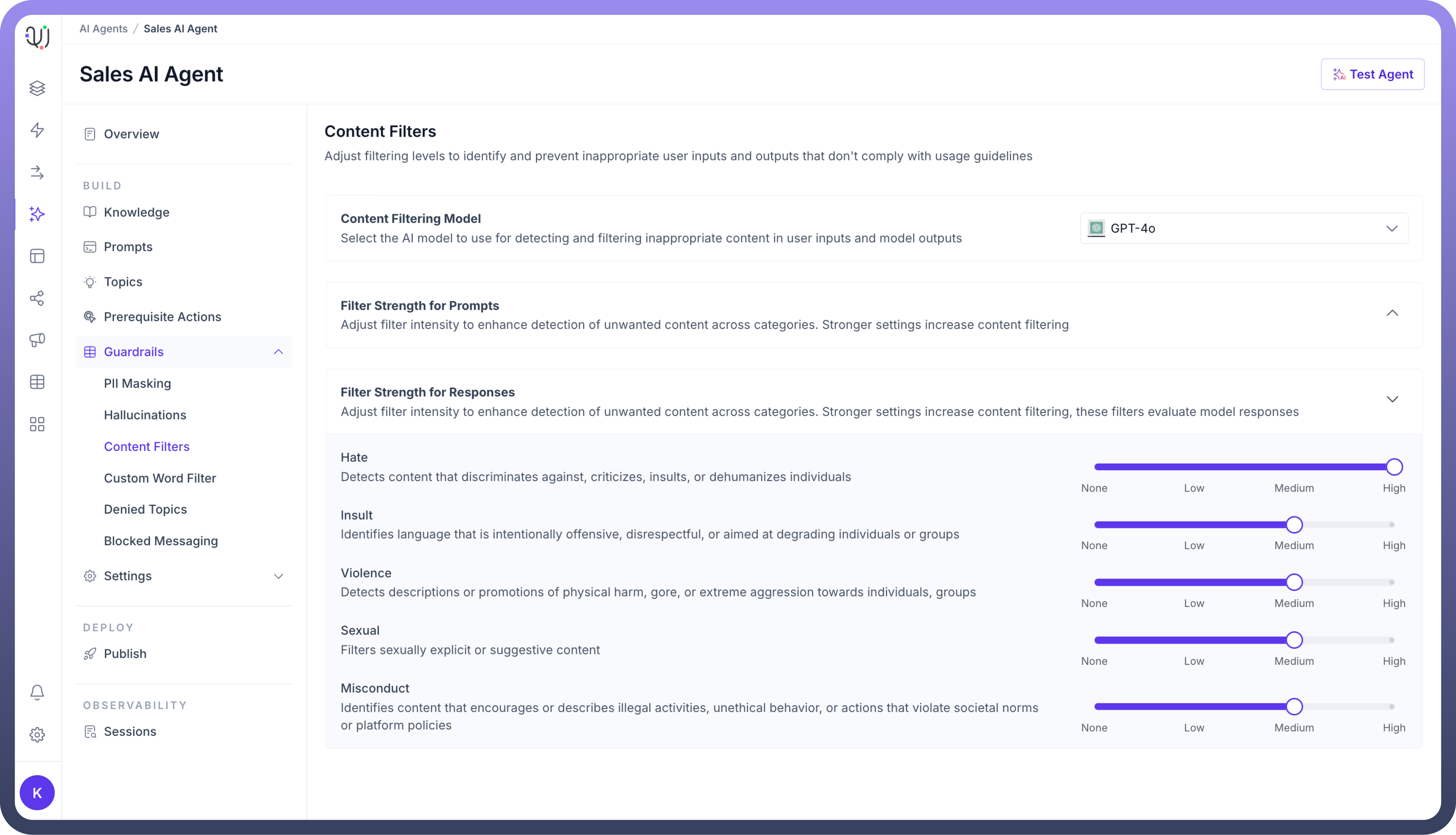Open the notifications bell icon

pyautogui.click(x=37, y=692)
